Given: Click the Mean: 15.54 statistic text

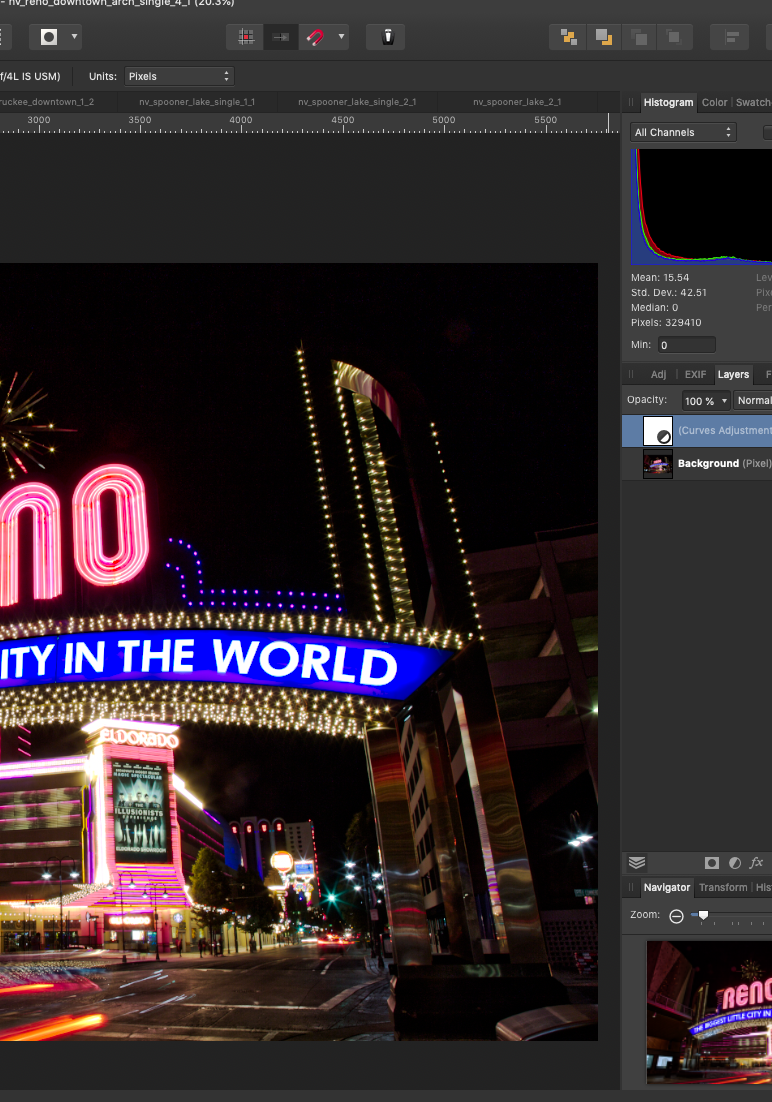Looking at the screenshot, I should pos(660,278).
